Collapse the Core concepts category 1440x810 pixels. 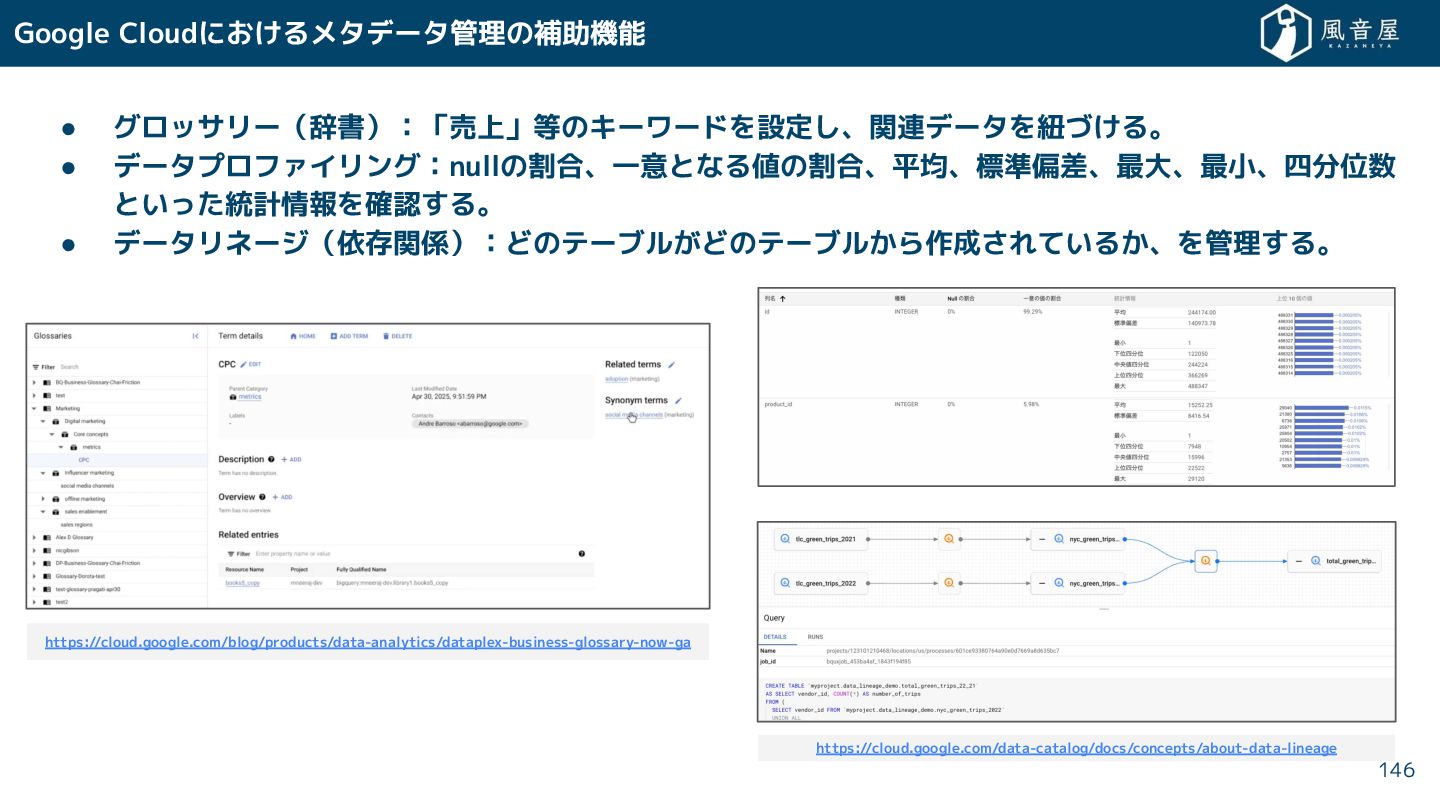click(52, 434)
